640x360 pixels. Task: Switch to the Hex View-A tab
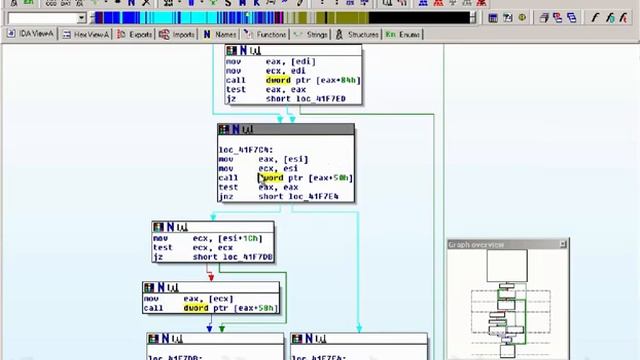[86, 35]
